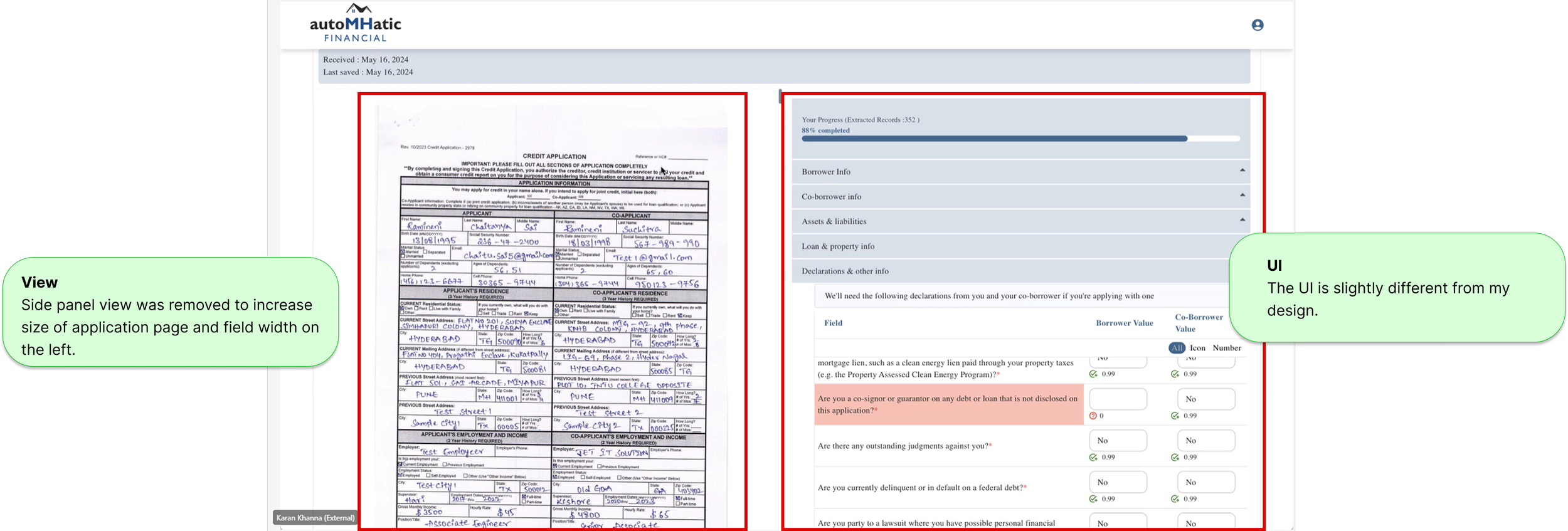The image size is (1568, 531).
Task: Select the Borrower Info heading
Action: pos(826,172)
